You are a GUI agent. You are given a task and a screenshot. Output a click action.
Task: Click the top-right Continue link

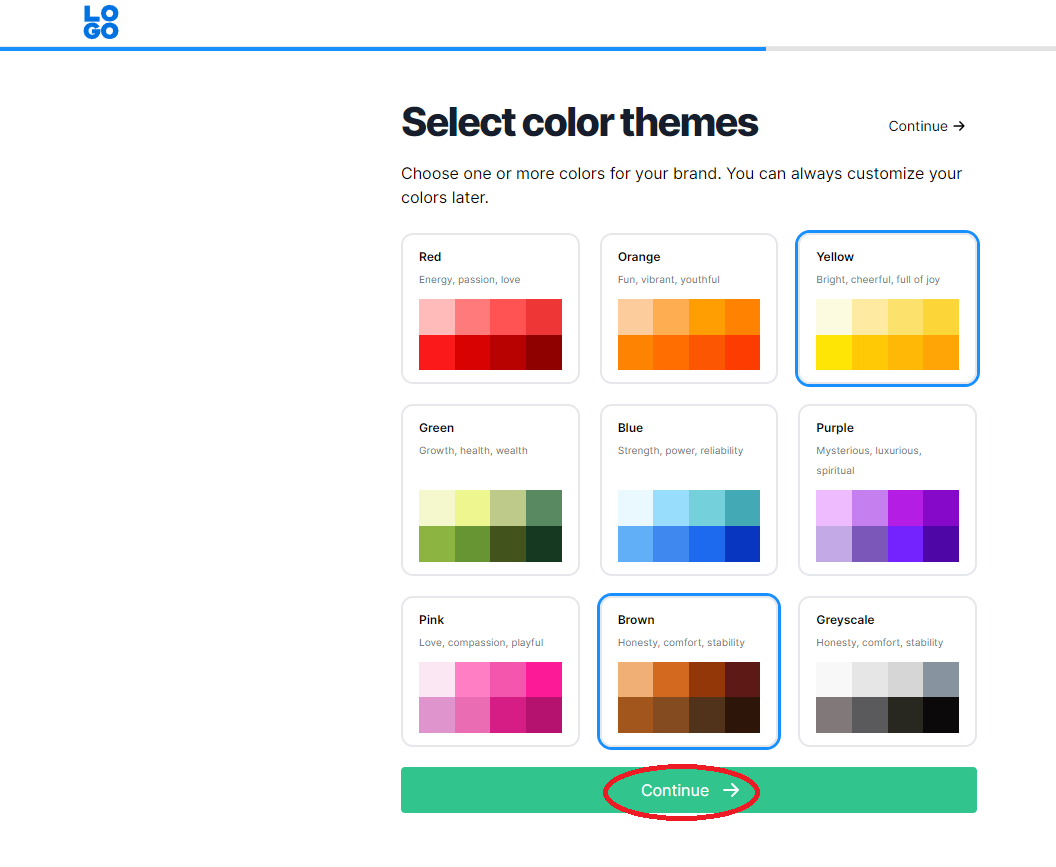[x=927, y=126]
